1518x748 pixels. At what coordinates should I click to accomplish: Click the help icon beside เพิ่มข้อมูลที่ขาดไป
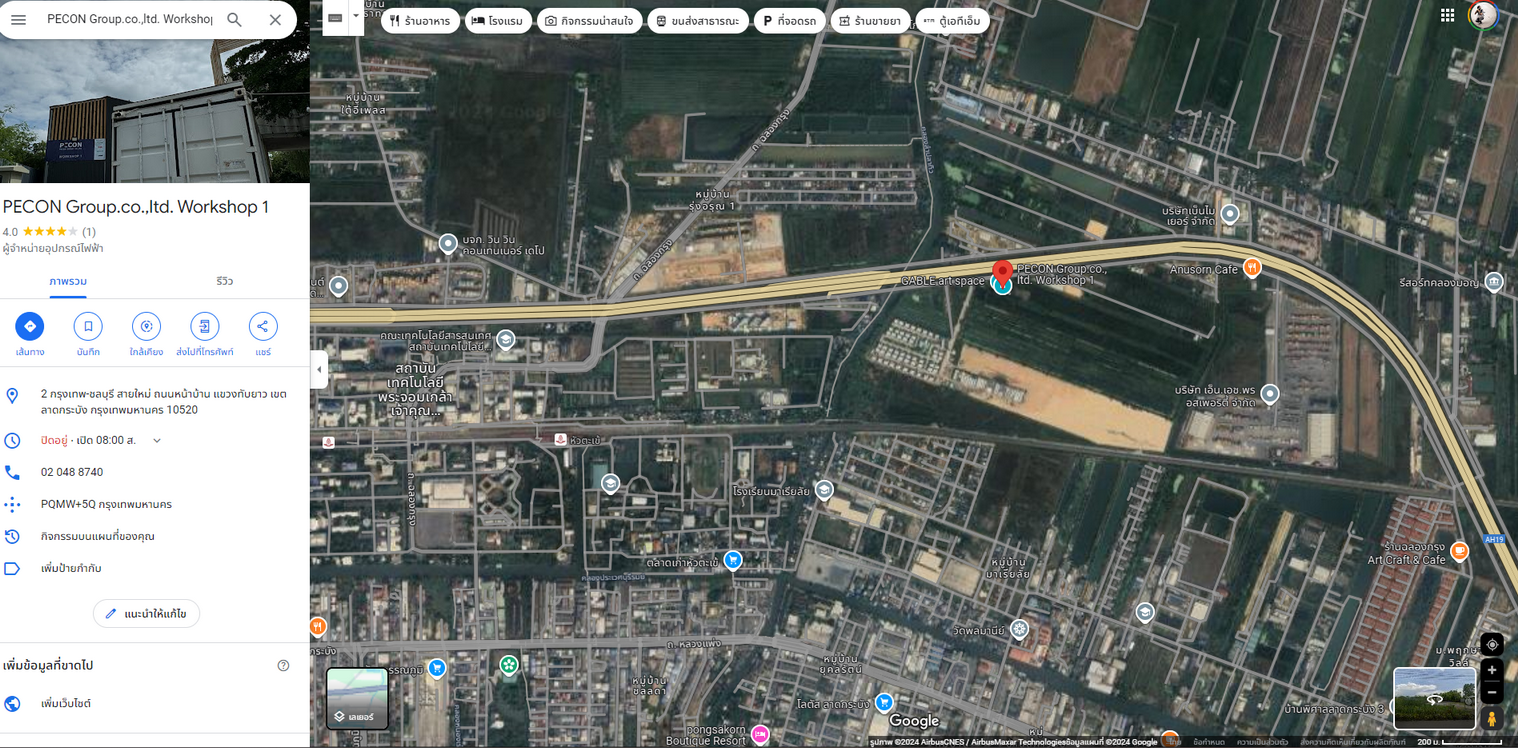click(283, 665)
